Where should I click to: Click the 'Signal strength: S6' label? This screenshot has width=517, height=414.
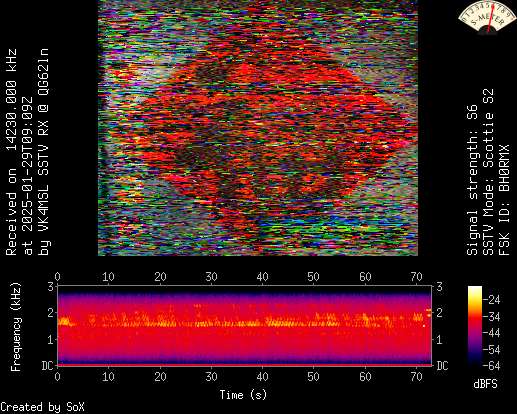[x=472, y=180]
